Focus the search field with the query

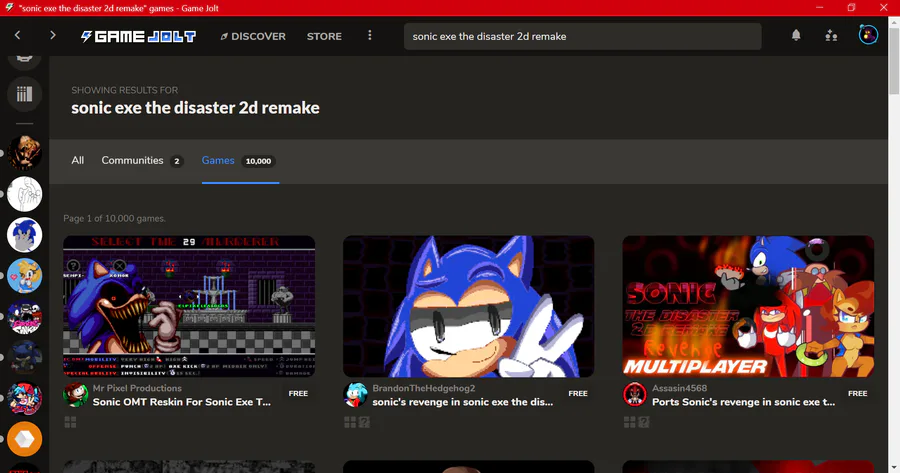pyautogui.click(x=583, y=36)
